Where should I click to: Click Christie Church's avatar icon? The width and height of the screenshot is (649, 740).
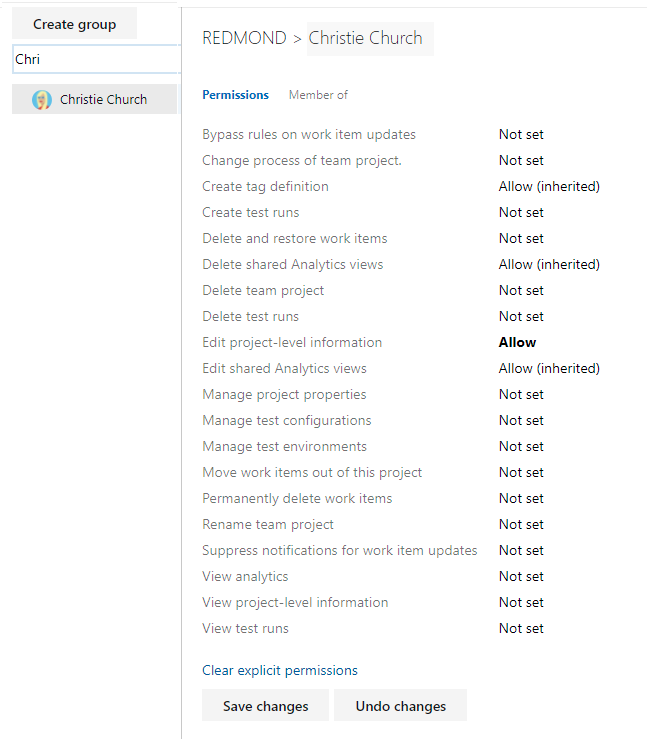point(42,99)
